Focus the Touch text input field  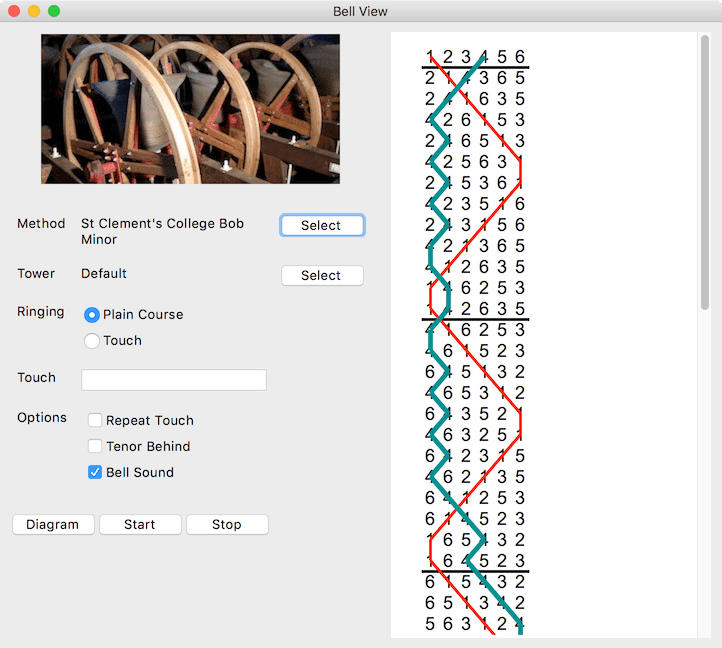pyautogui.click(x=173, y=380)
